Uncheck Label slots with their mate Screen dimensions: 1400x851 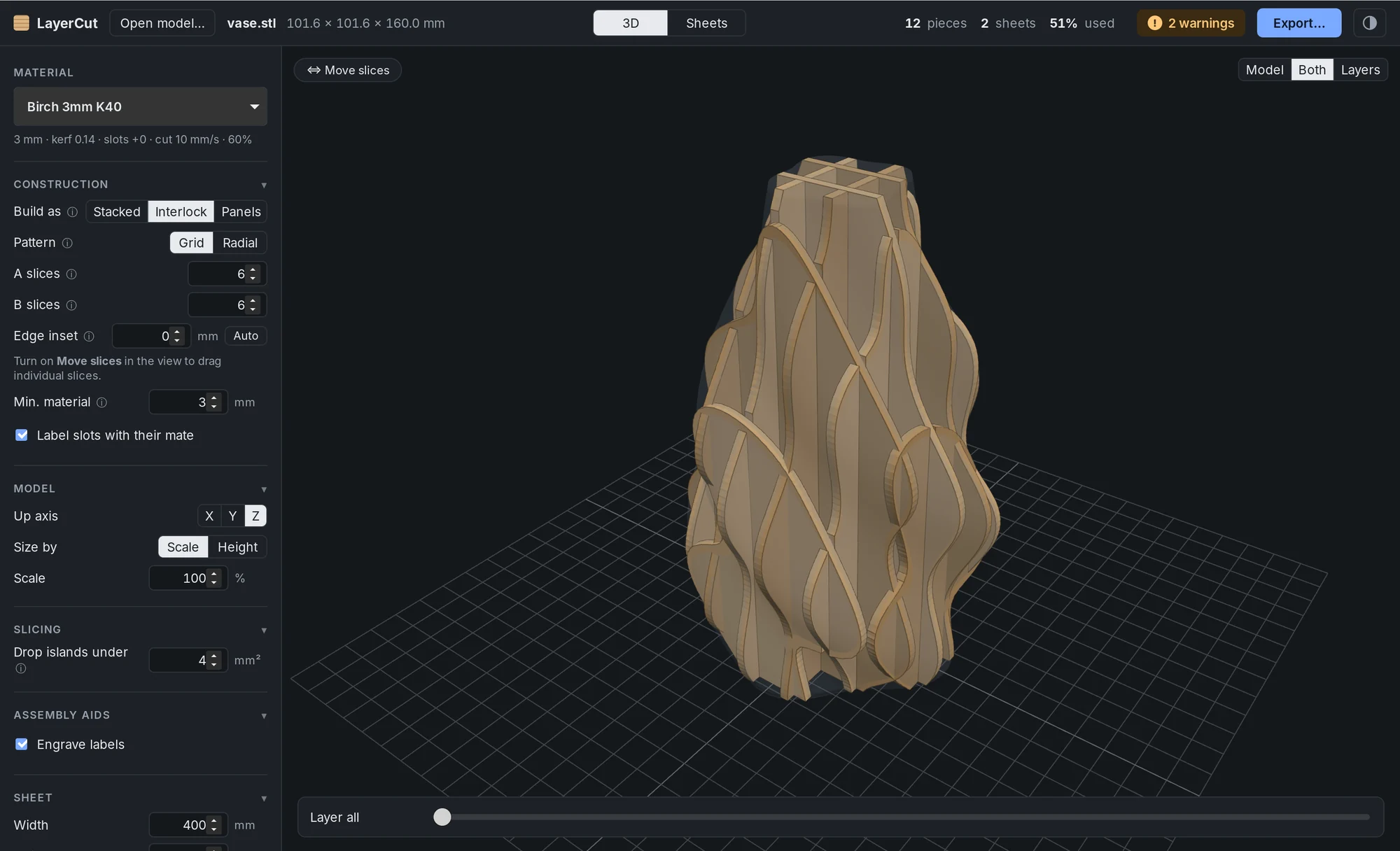pyautogui.click(x=22, y=435)
